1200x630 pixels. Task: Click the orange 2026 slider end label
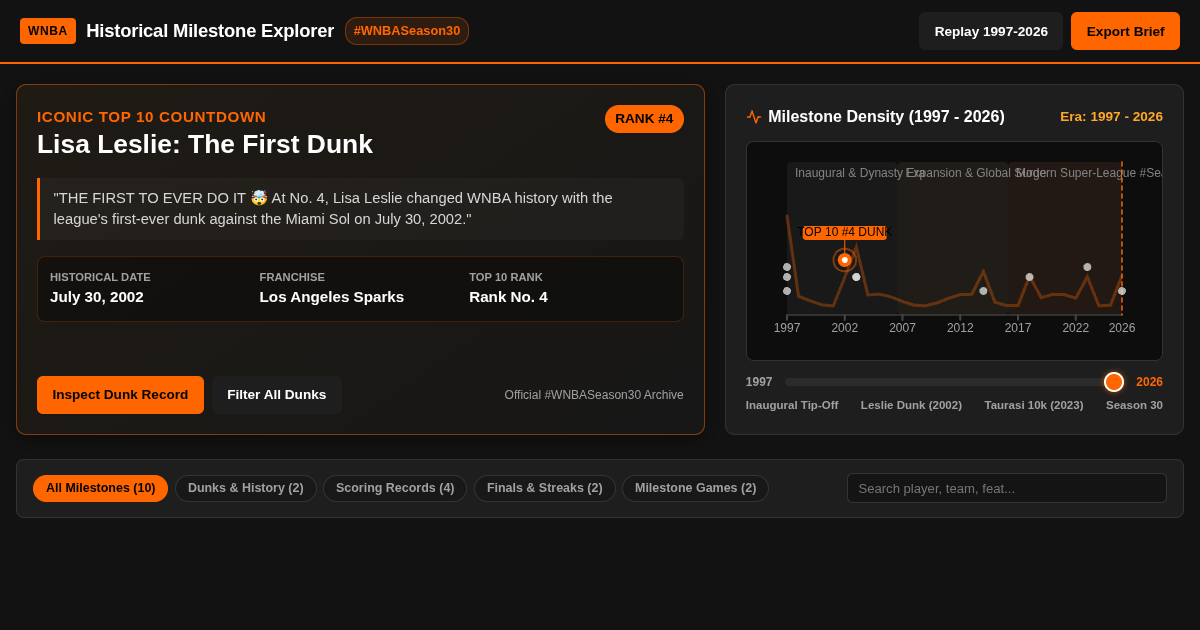click(1149, 382)
